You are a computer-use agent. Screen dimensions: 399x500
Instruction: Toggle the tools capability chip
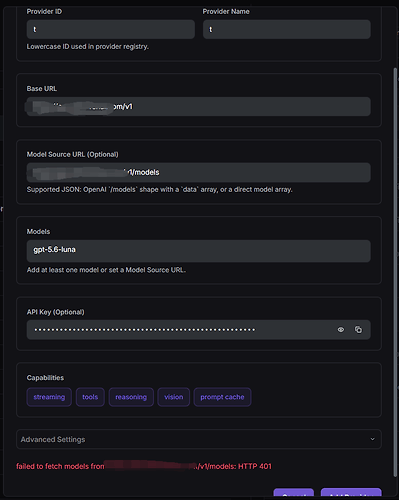coord(90,397)
